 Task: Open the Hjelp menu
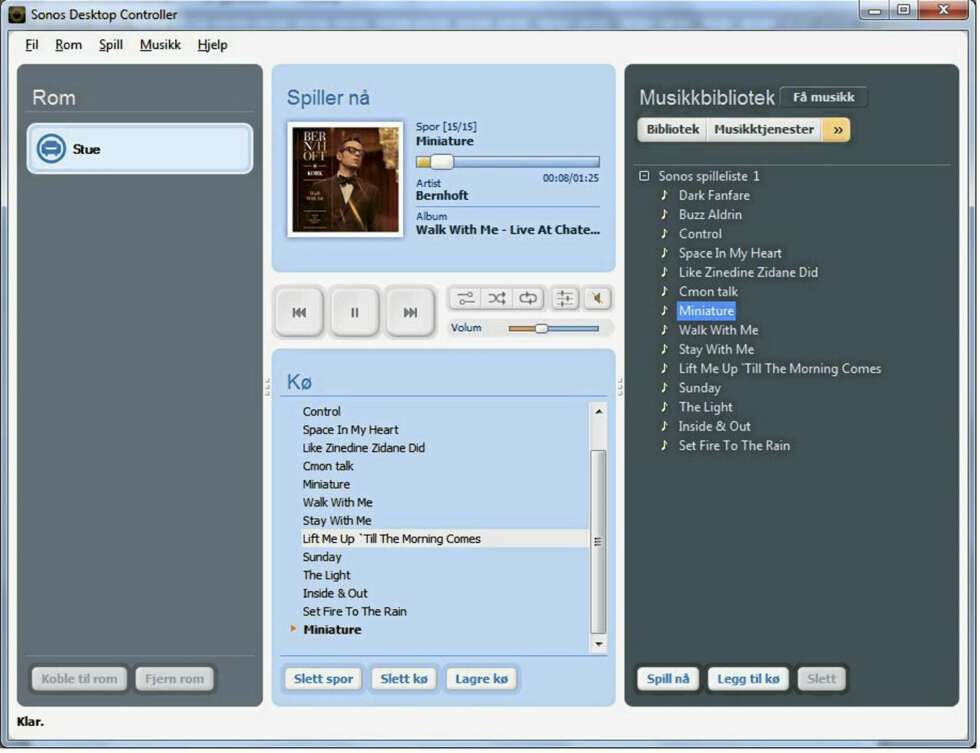click(x=212, y=45)
